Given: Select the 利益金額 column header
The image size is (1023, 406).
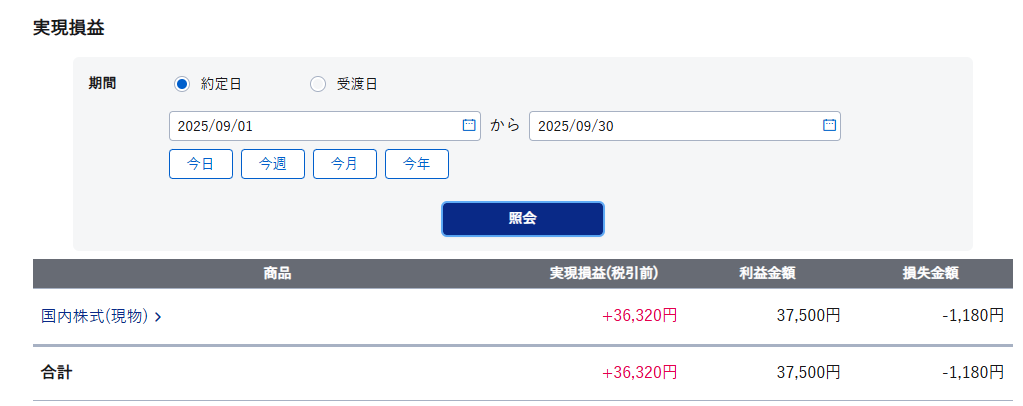Looking at the screenshot, I should (x=767, y=273).
